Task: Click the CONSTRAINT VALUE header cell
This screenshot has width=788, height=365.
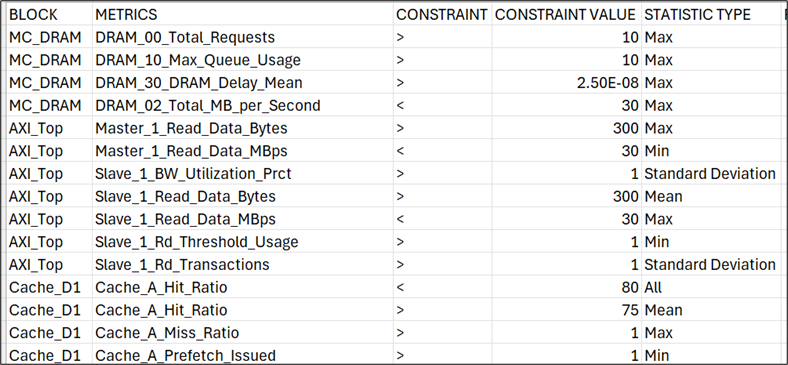Action: point(566,15)
